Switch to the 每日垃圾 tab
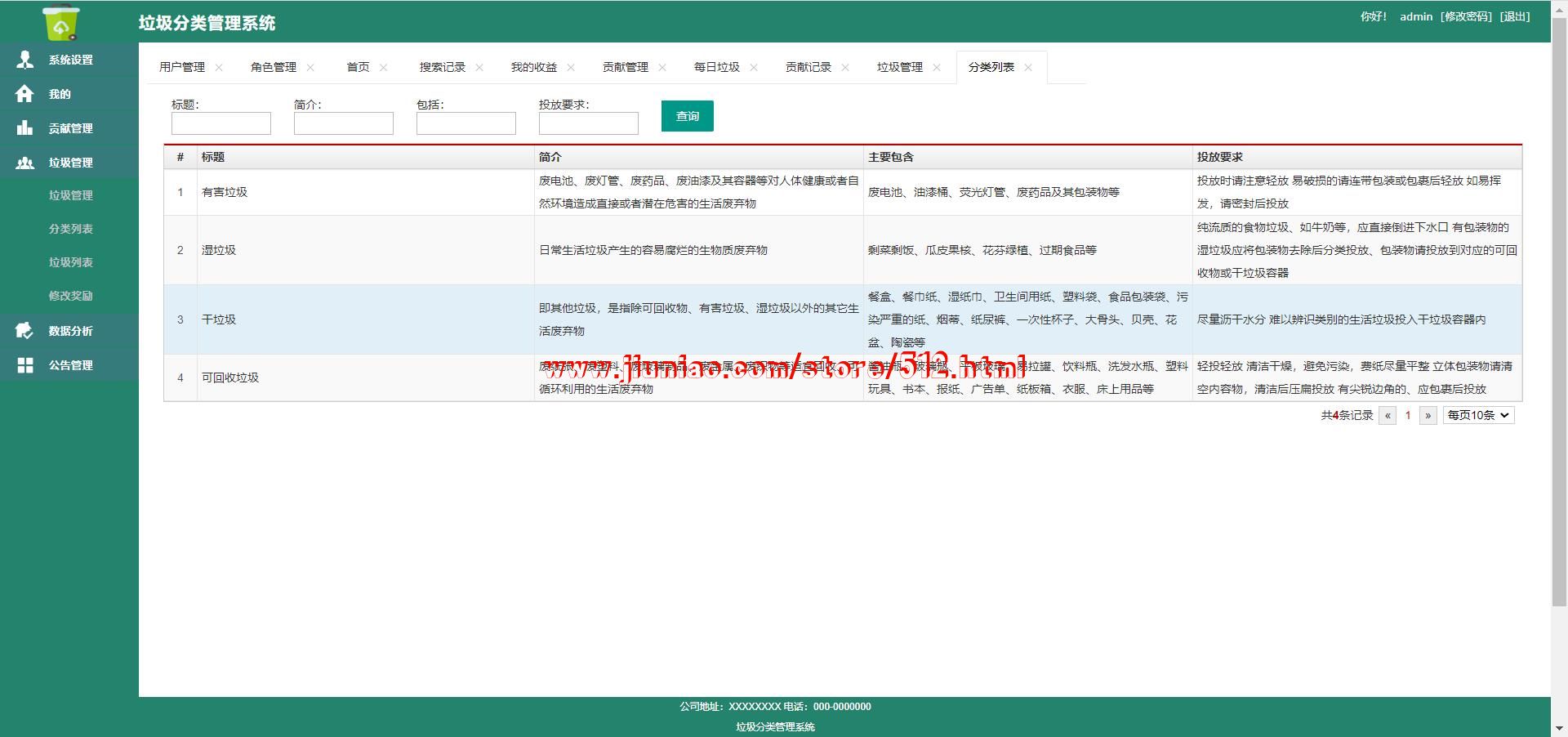This screenshot has width=1568, height=737. (716, 67)
